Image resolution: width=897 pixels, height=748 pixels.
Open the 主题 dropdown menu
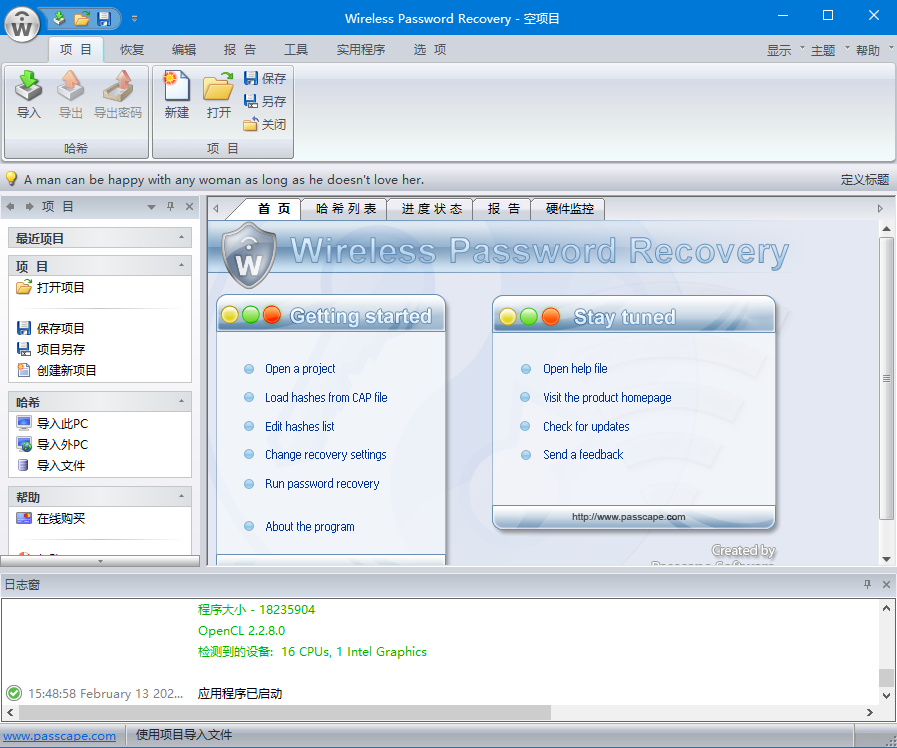tap(829, 50)
